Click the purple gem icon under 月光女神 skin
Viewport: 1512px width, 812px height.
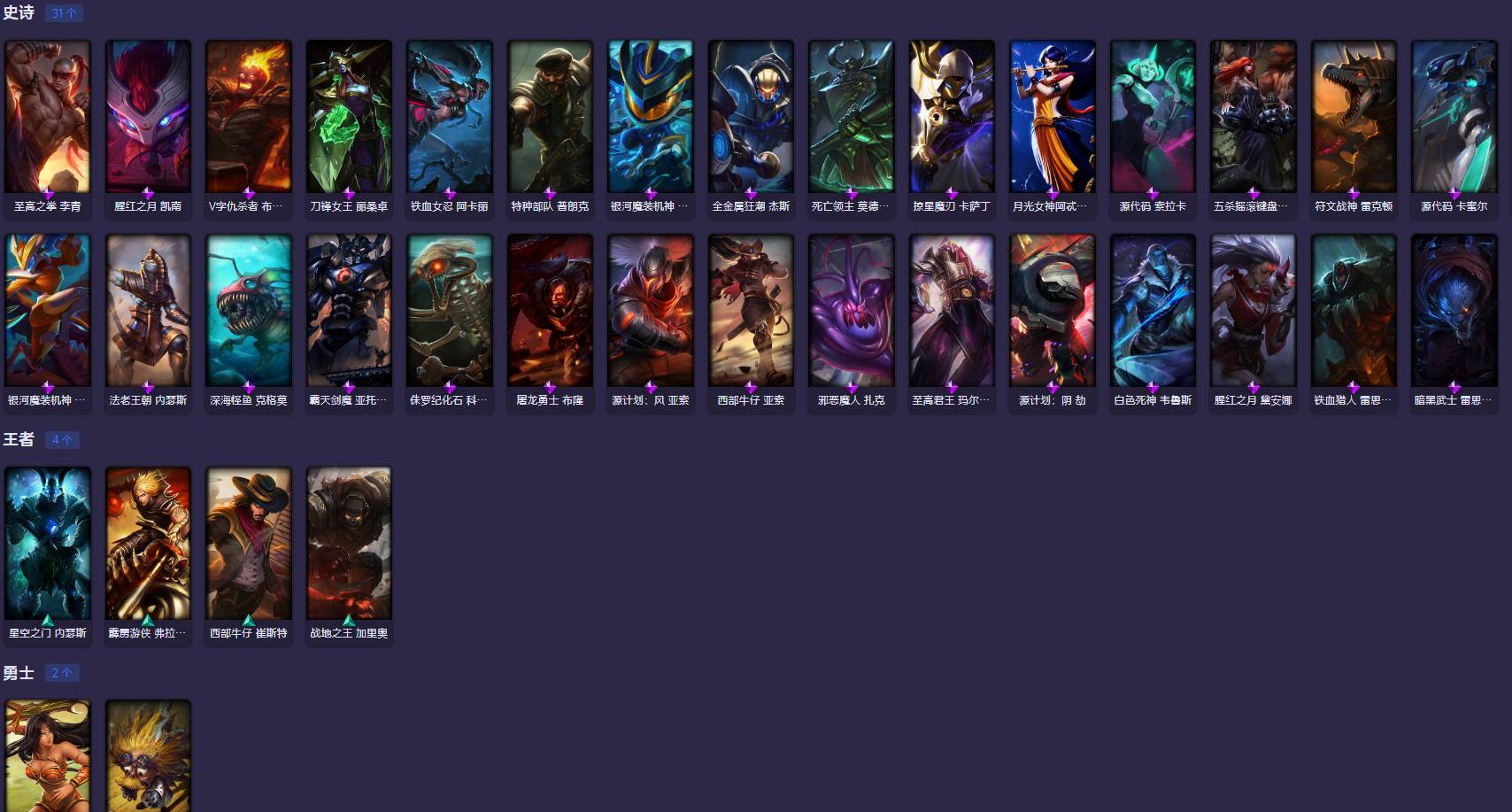[1053, 192]
